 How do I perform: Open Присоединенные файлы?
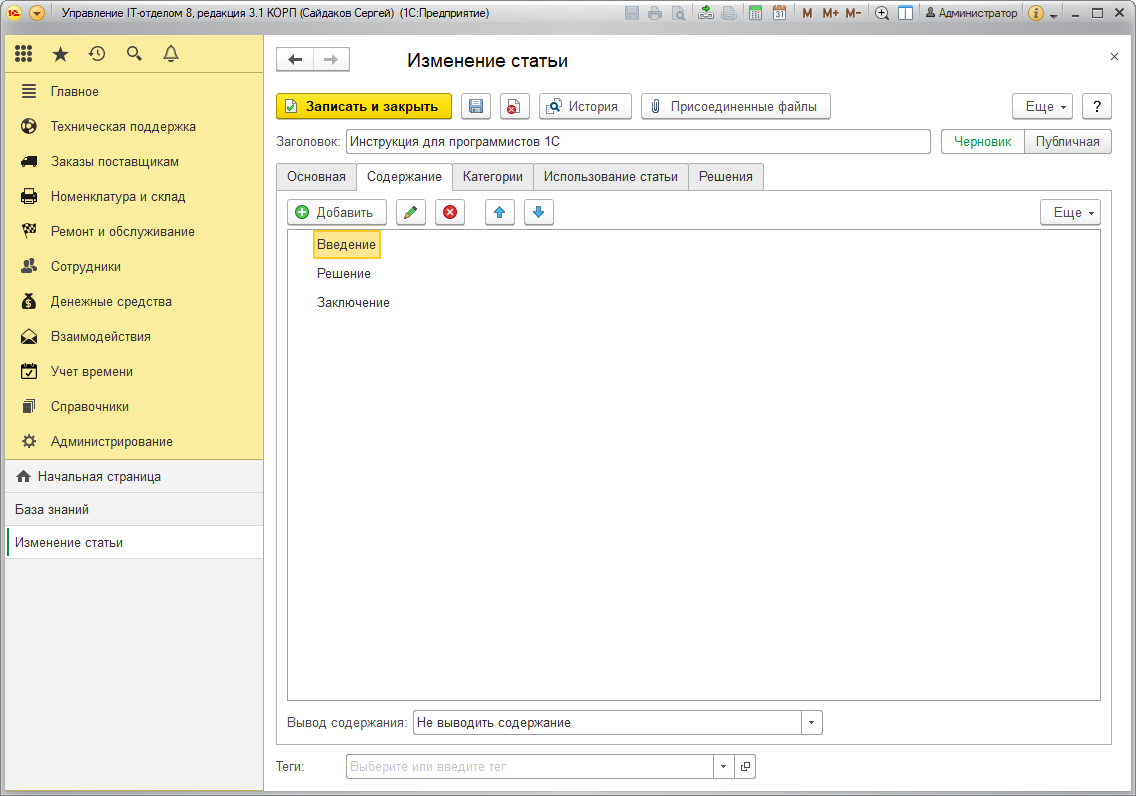tap(735, 106)
